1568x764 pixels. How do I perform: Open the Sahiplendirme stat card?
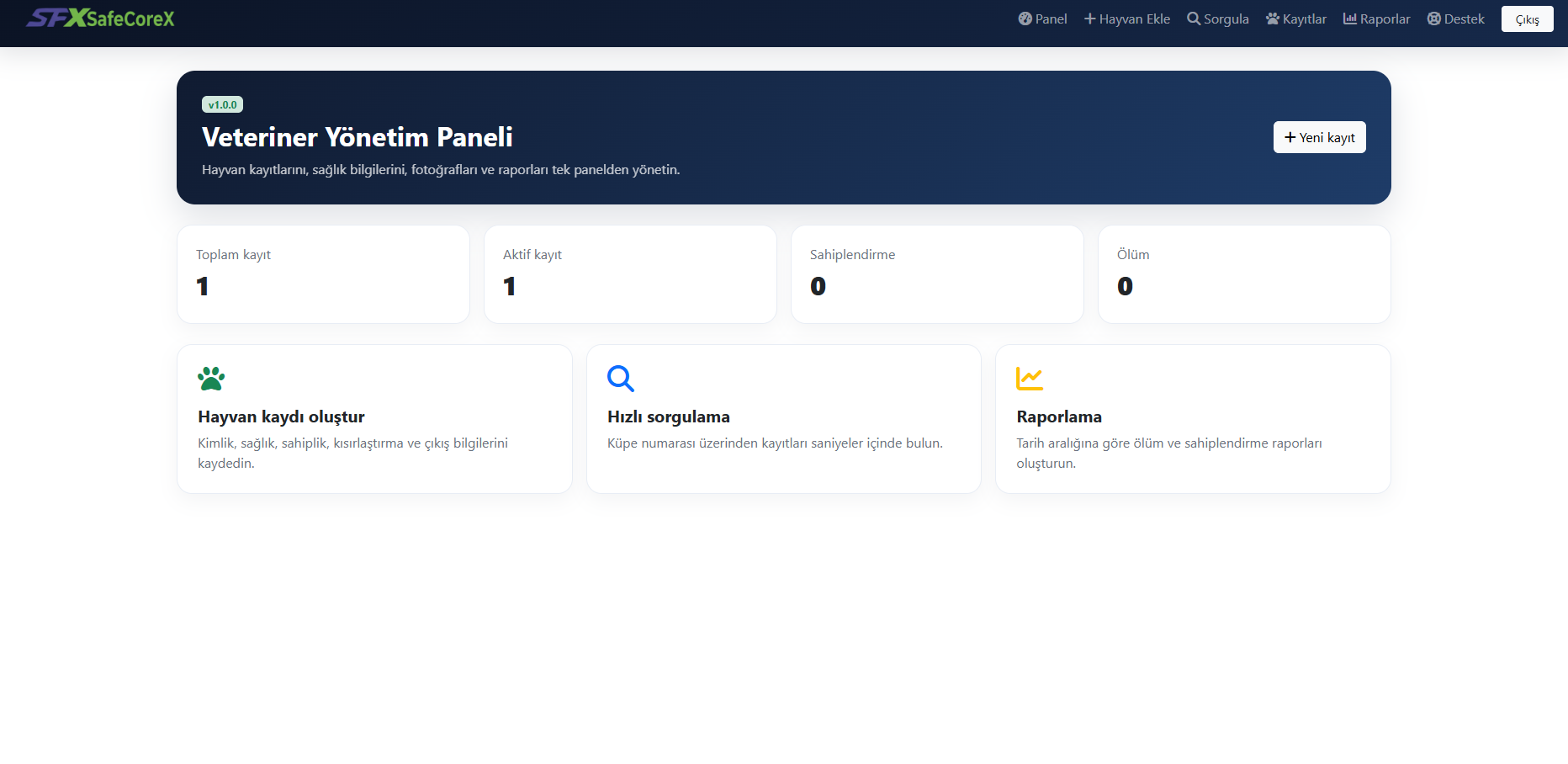937,274
